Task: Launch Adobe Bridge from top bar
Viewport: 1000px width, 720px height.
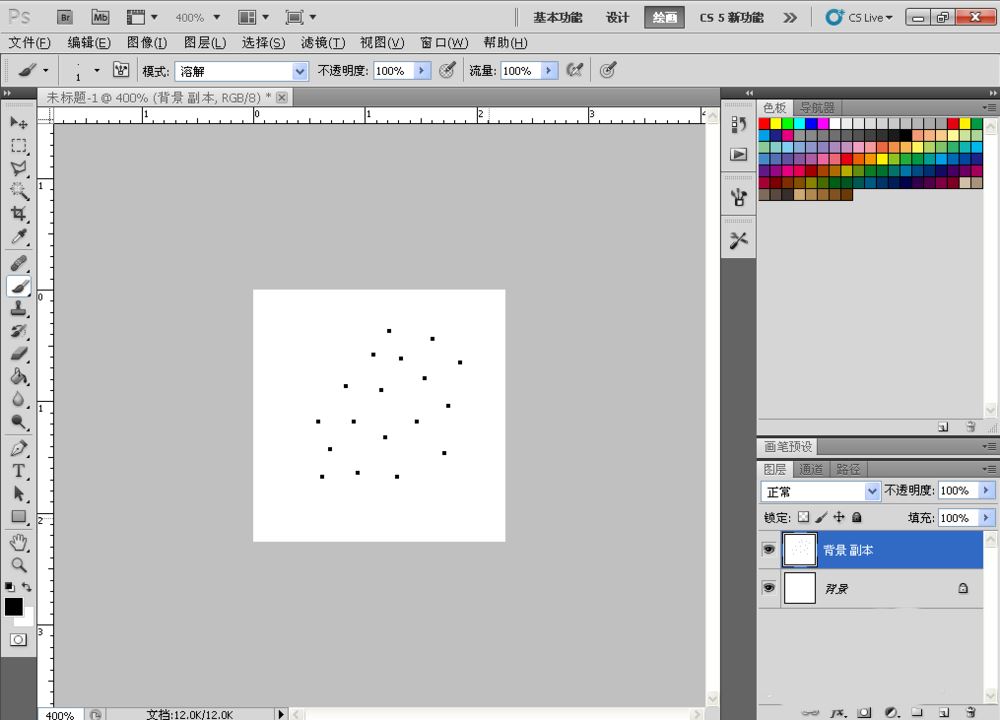Action: tap(64, 17)
